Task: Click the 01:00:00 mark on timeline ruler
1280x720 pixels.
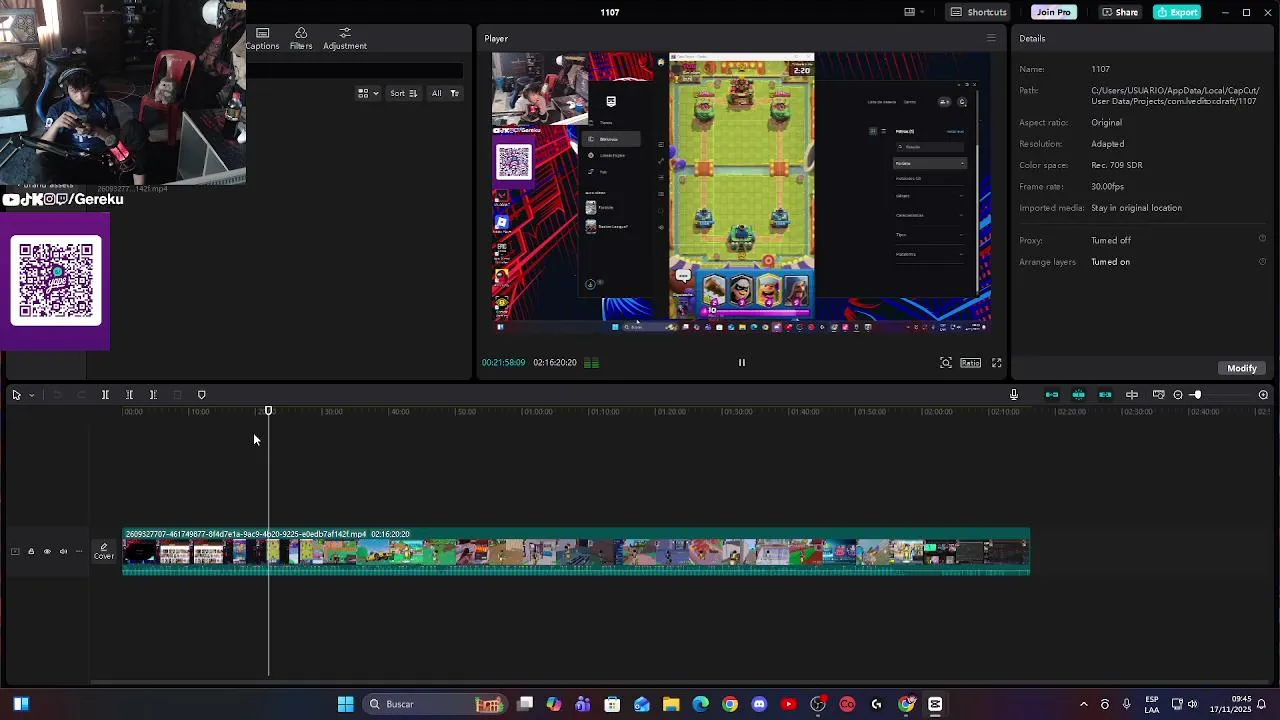Action: tap(538, 412)
